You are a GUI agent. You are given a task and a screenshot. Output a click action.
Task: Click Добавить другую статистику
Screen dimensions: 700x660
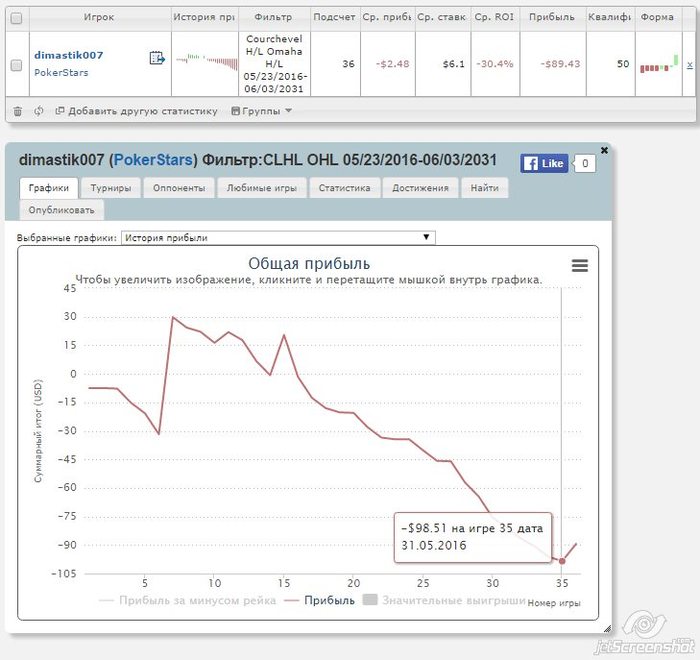(136, 111)
